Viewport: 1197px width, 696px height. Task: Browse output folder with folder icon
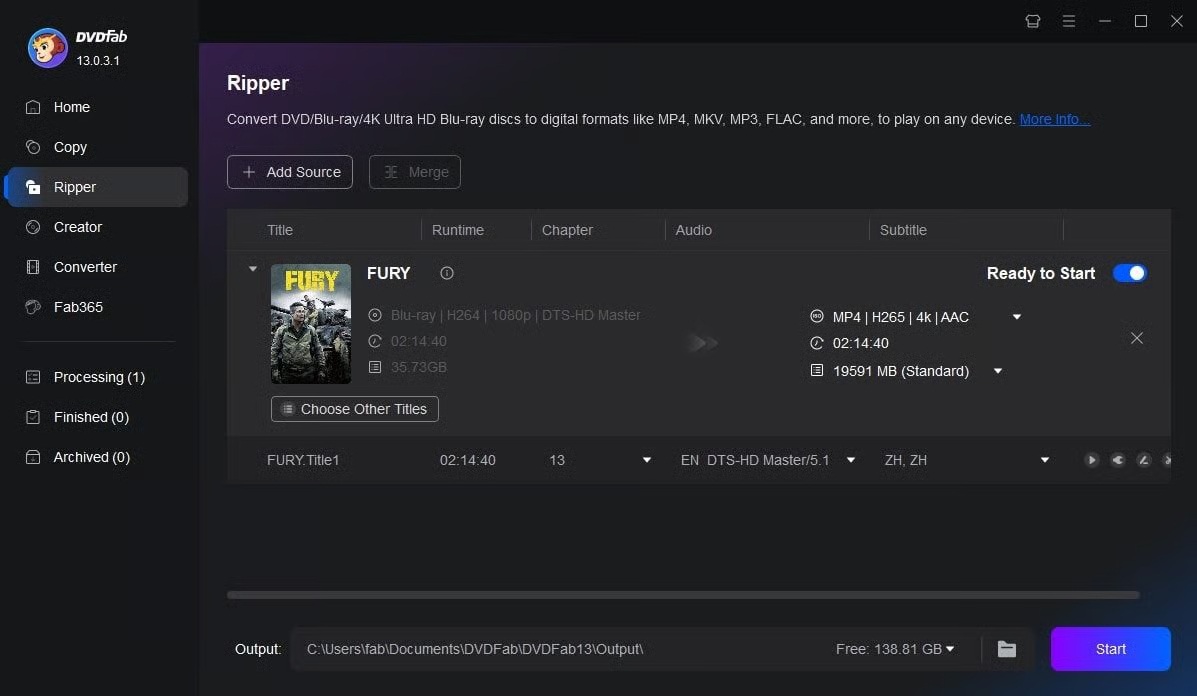[1007, 649]
